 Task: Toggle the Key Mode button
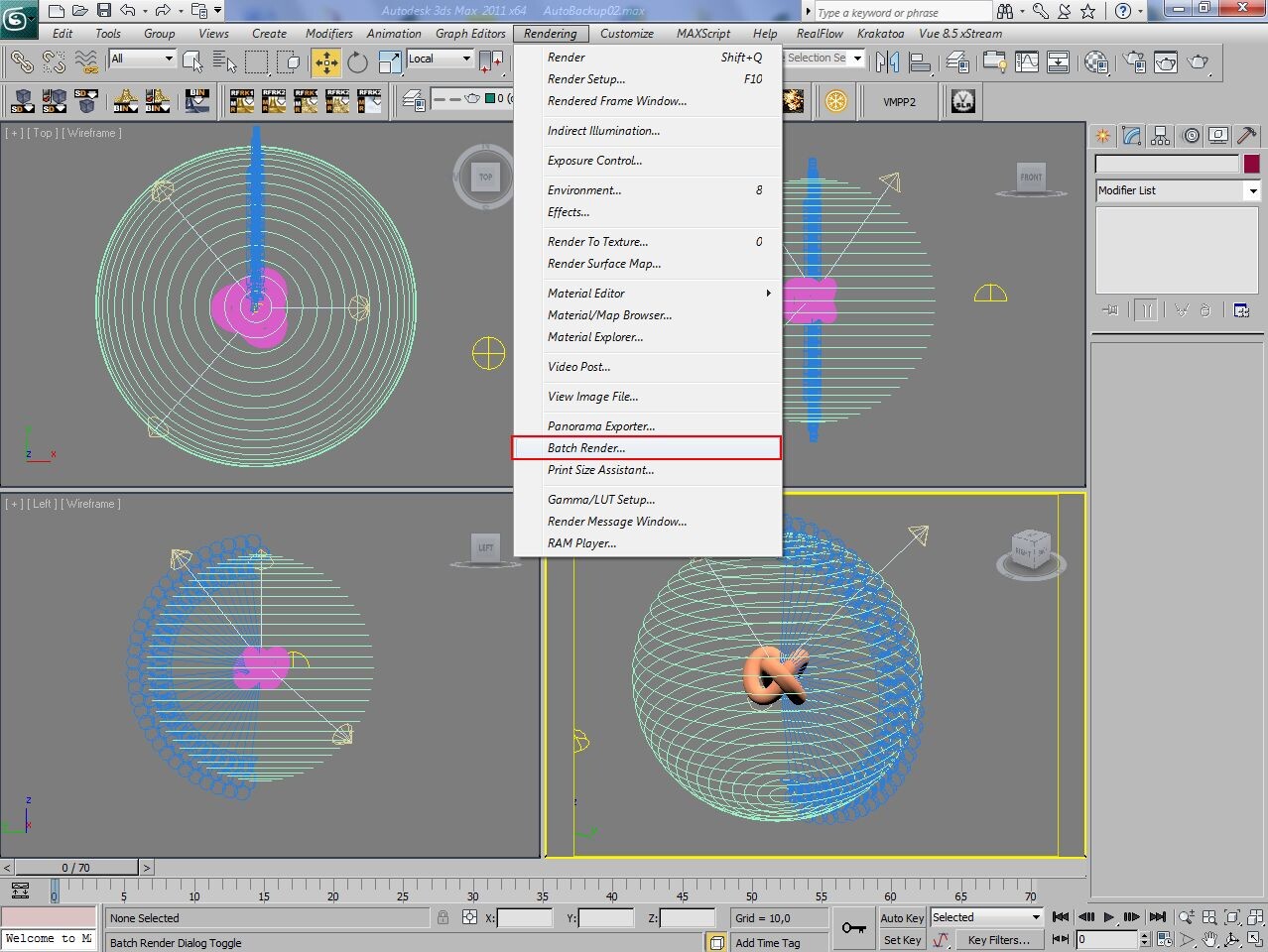1061,938
